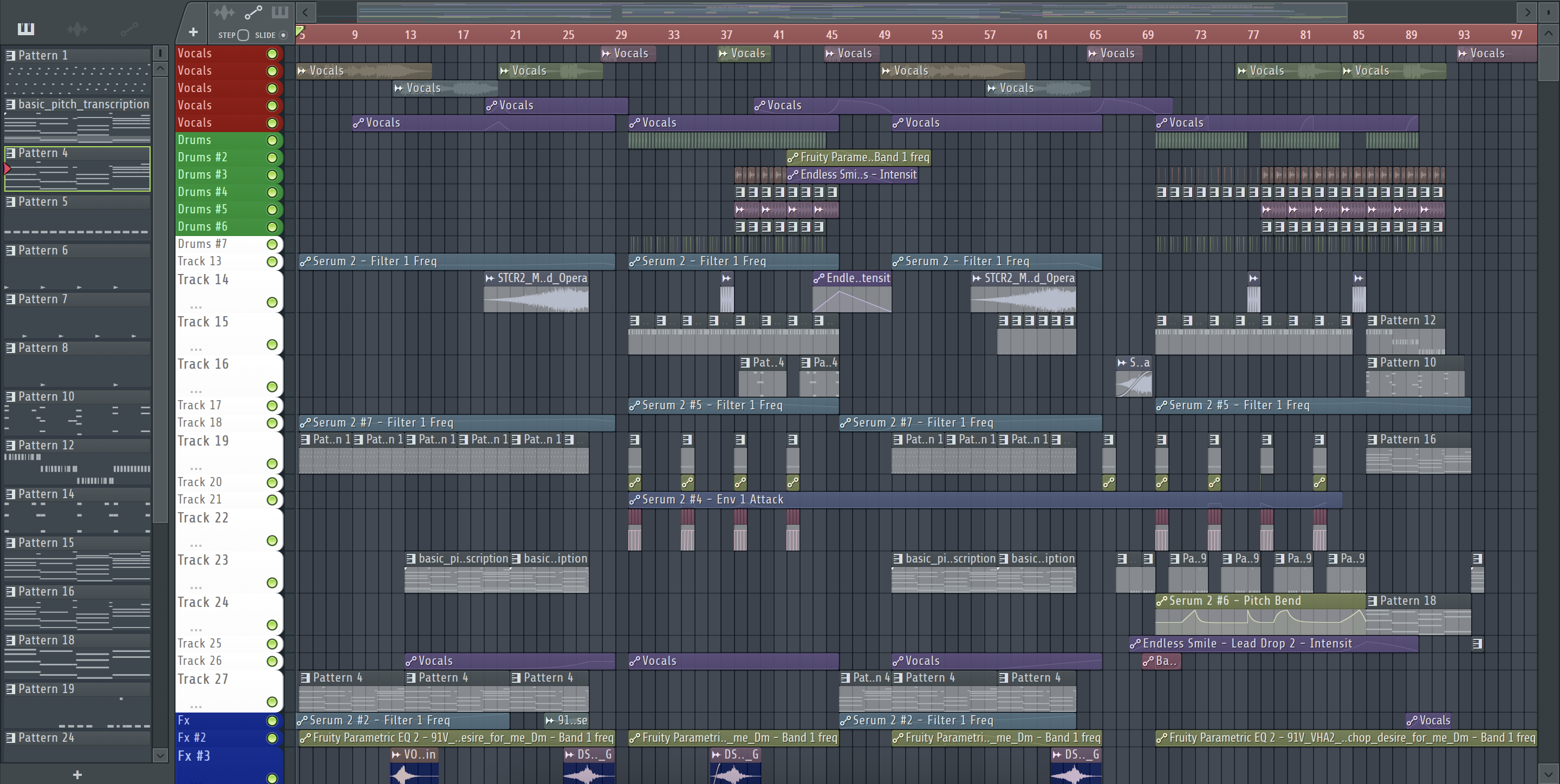Screen dimensions: 1560x784
Task: Click the picker panel scrollbar thumb
Action: pyautogui.click(x=160, y=299)
